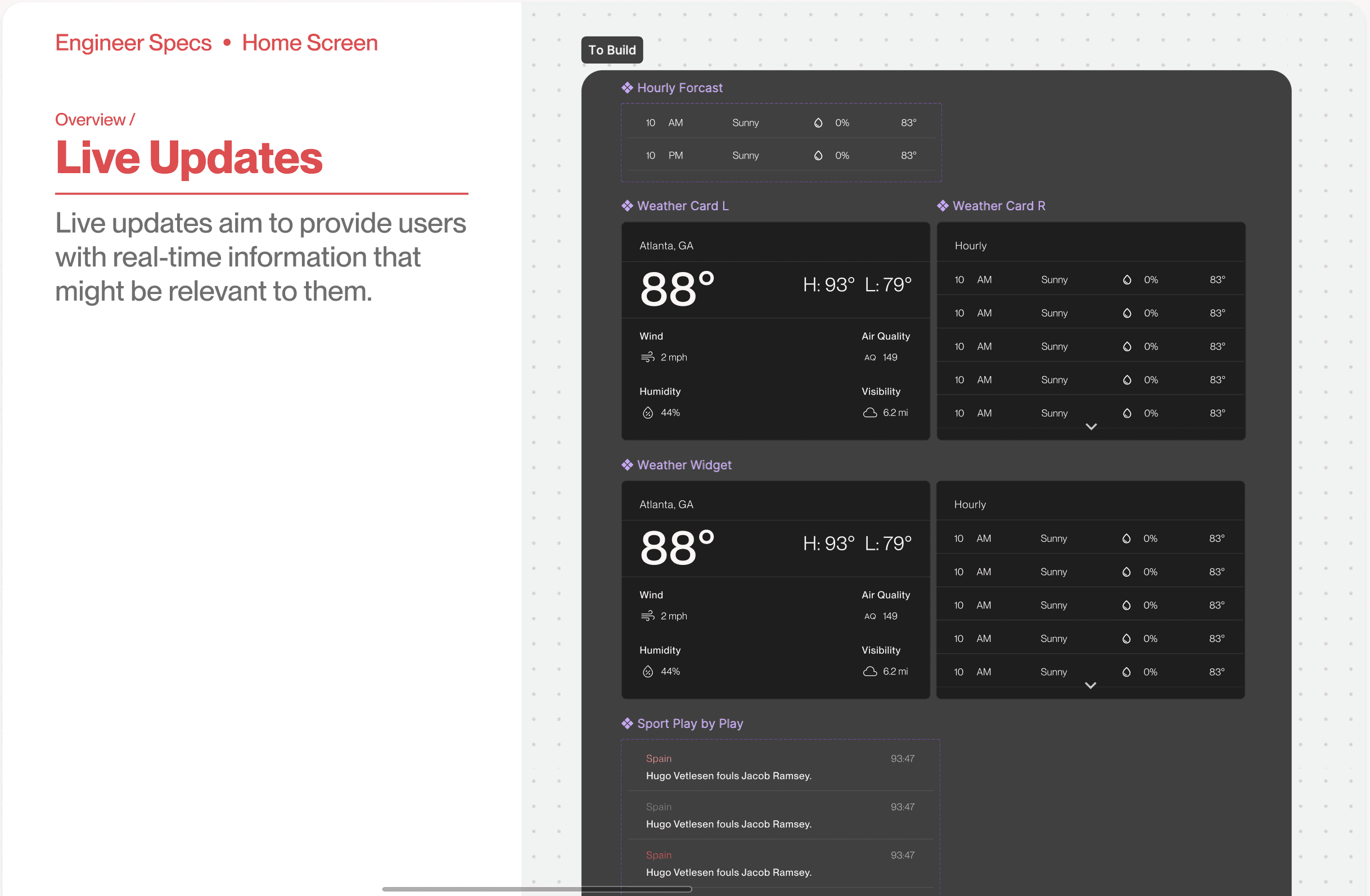The image size is (1370, 896).
Task: Click wind icon in Weather Card L
Action: pos(647,357)
